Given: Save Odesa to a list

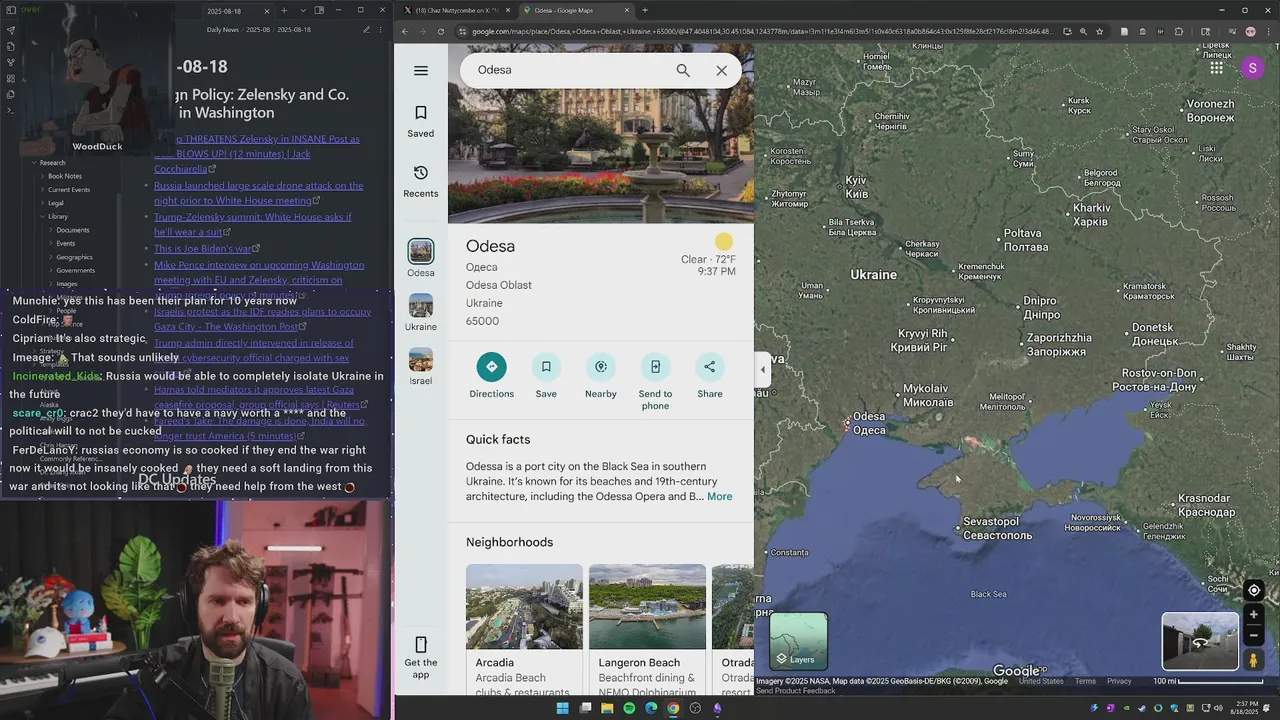Looking at the screenshot, I should pyautogui.click(x=546, y=376).
